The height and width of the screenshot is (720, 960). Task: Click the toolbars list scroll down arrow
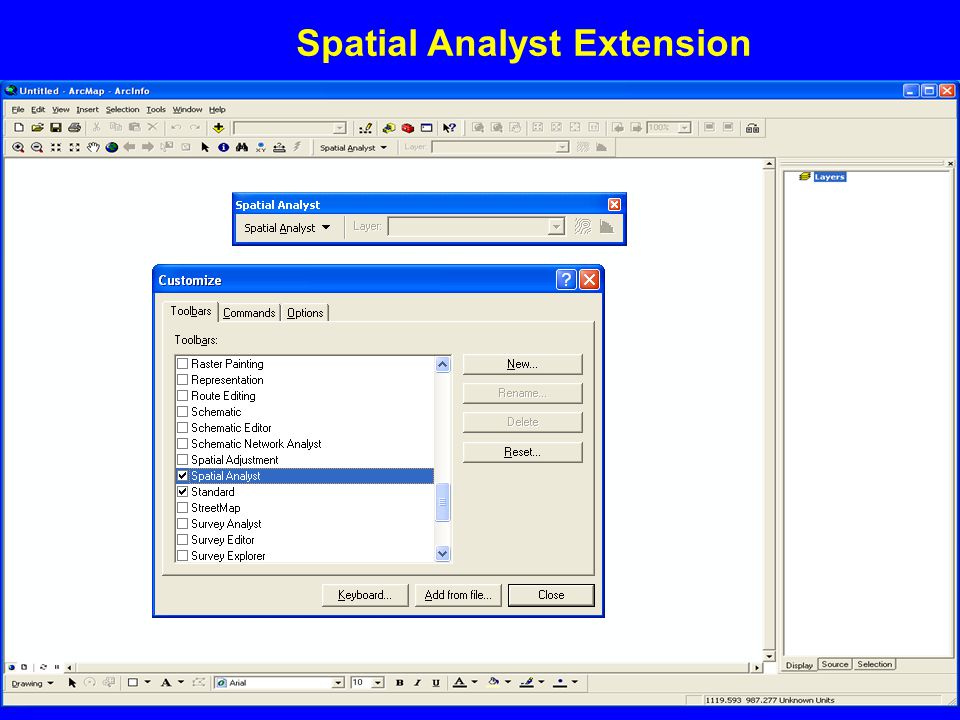(443, 553)
